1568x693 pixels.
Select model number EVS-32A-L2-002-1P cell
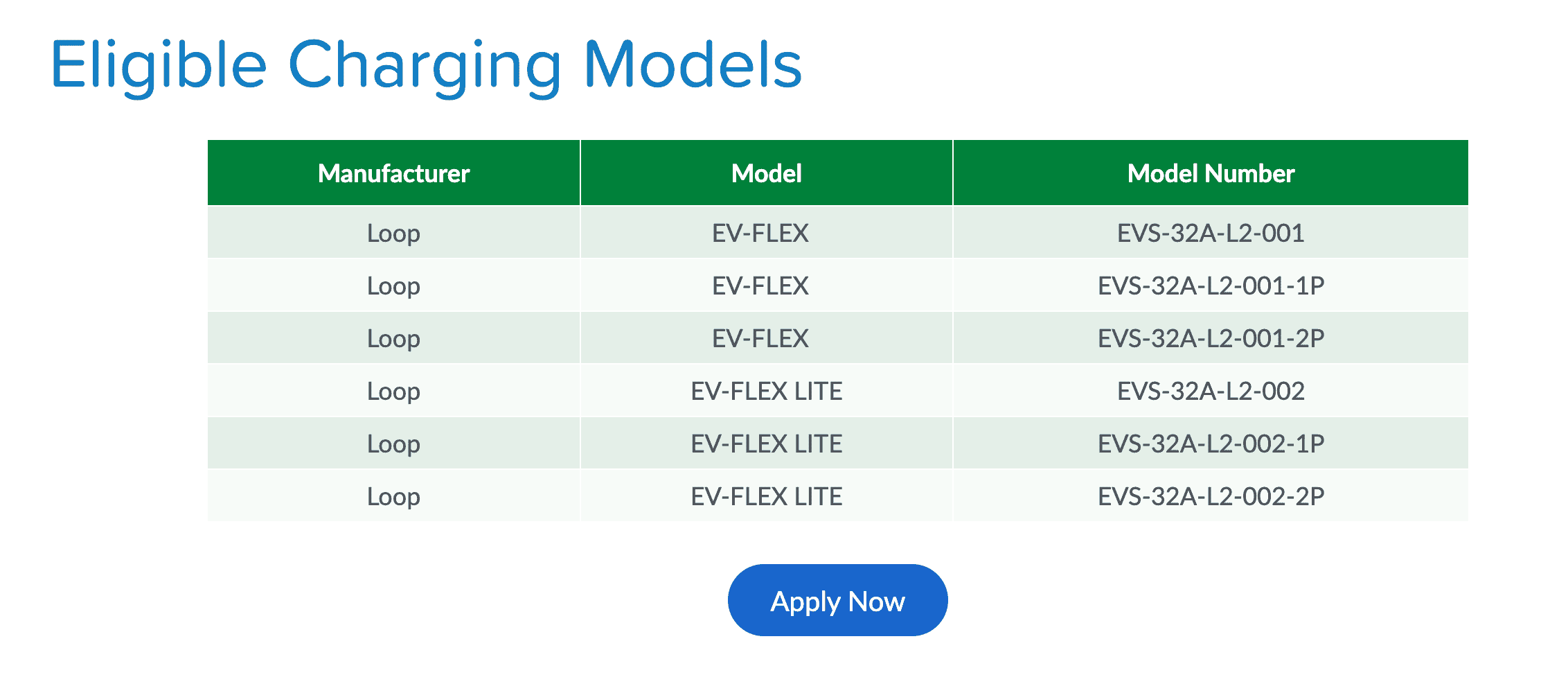click(x=1210, y=444)
